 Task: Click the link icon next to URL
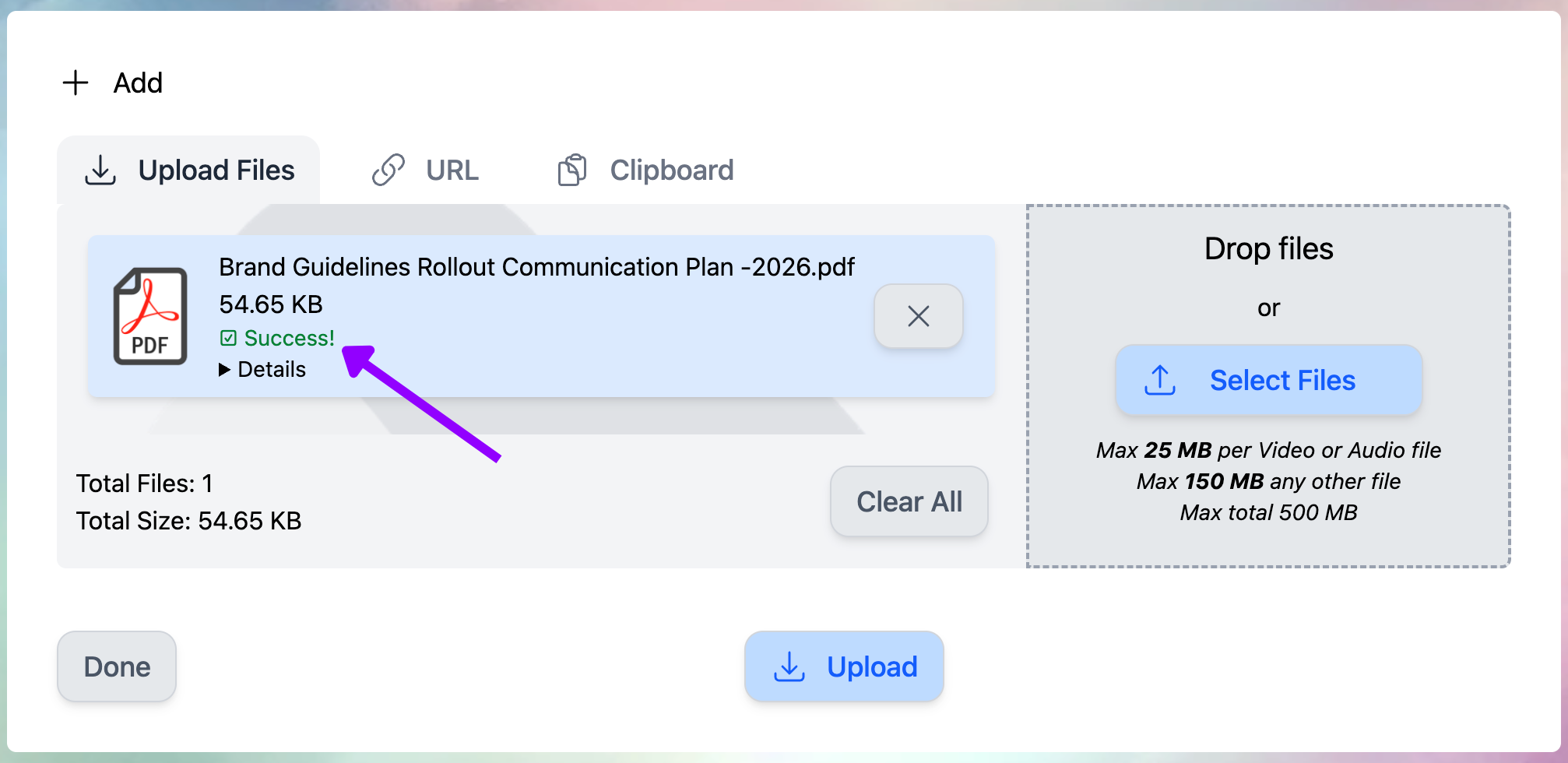(x=388, y=170)
